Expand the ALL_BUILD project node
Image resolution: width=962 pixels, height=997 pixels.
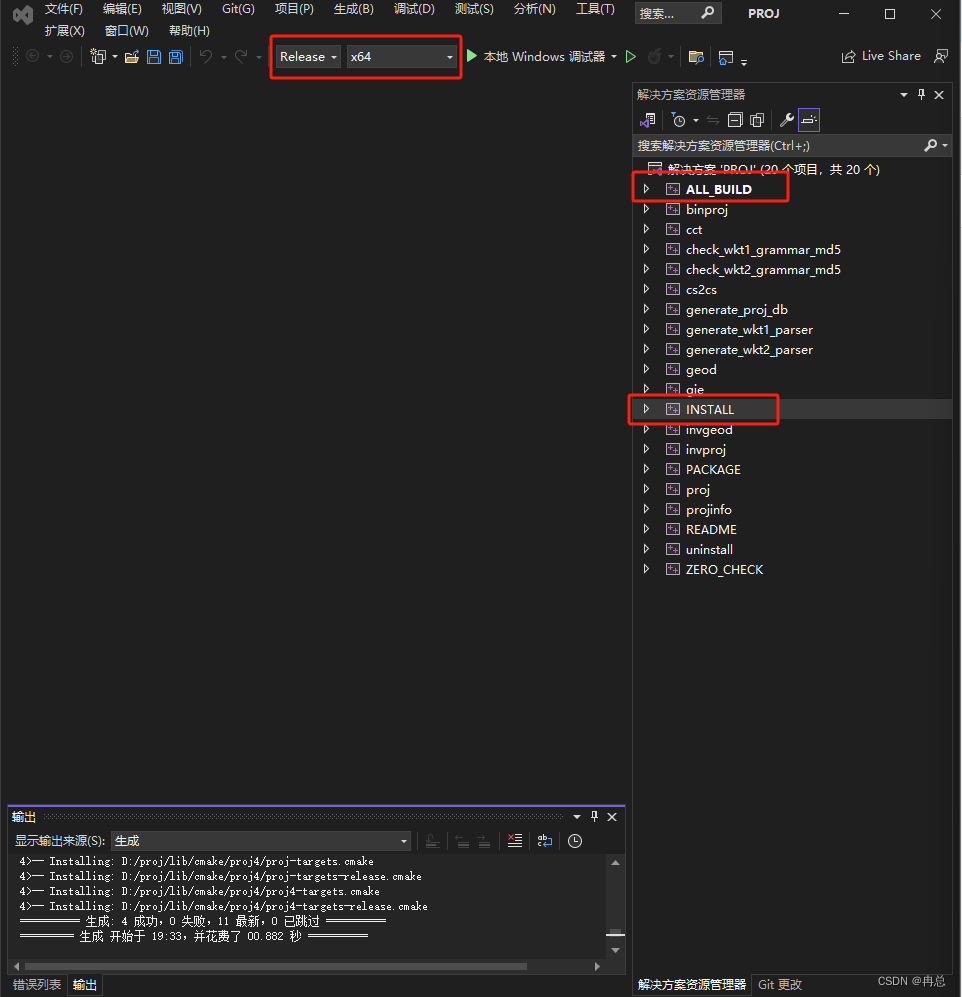tap(647, 189)
